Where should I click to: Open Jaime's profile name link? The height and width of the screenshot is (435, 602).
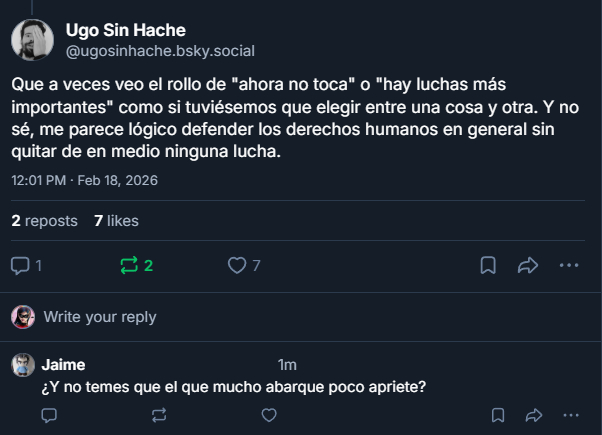pos(63,365)
